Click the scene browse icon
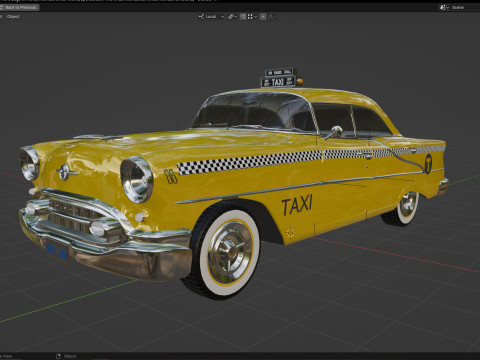The height and width of the screenshot is (360, 480). pos(444,7)
